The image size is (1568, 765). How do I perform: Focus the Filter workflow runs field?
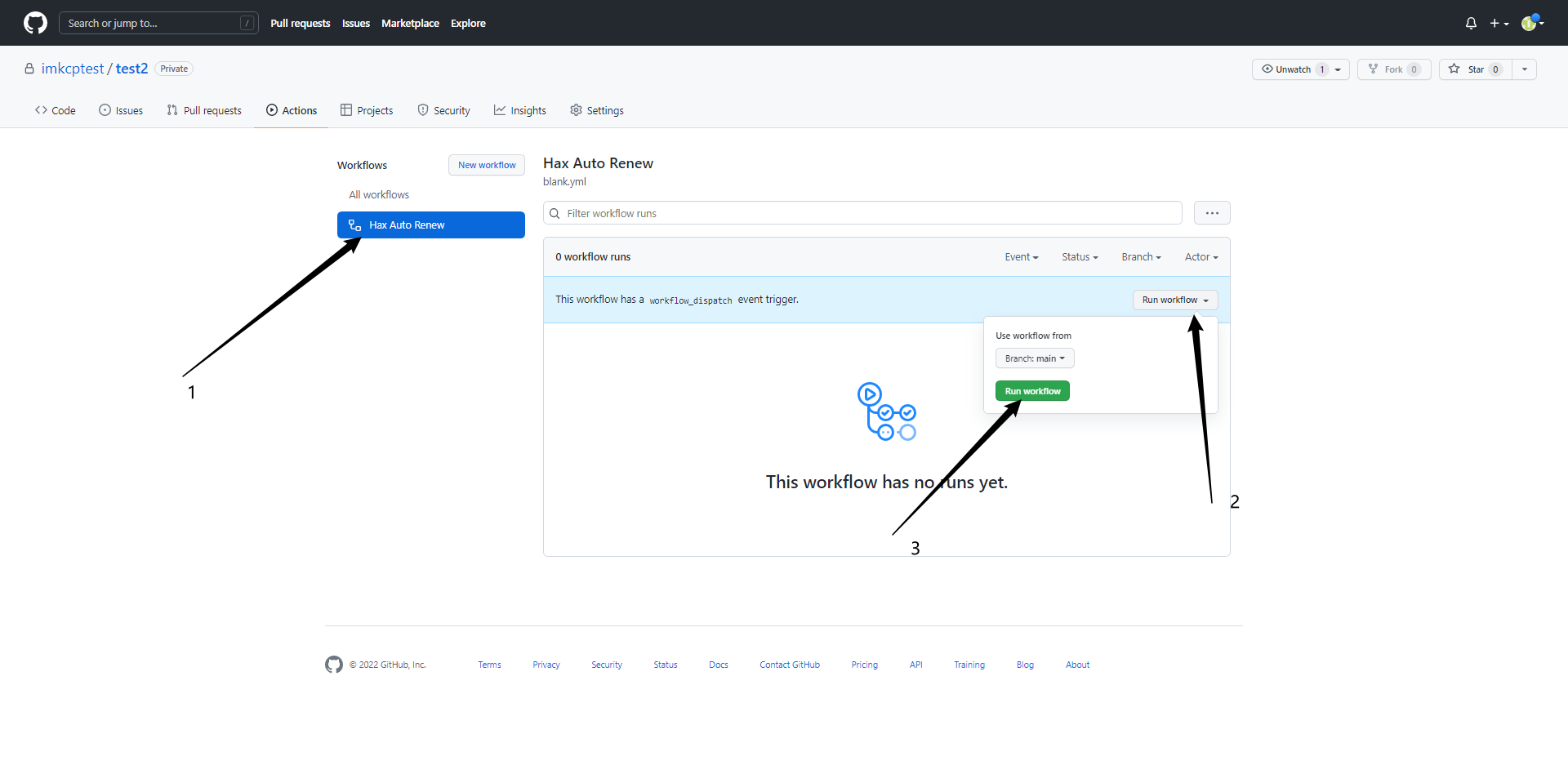click(862, 213)
